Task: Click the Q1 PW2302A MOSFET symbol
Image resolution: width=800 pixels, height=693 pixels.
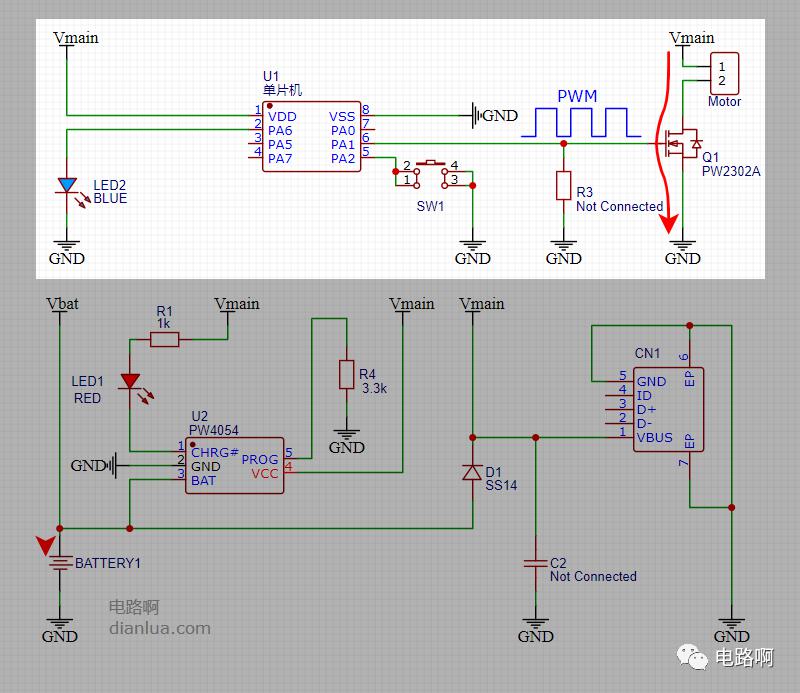Action: point(682,144)
